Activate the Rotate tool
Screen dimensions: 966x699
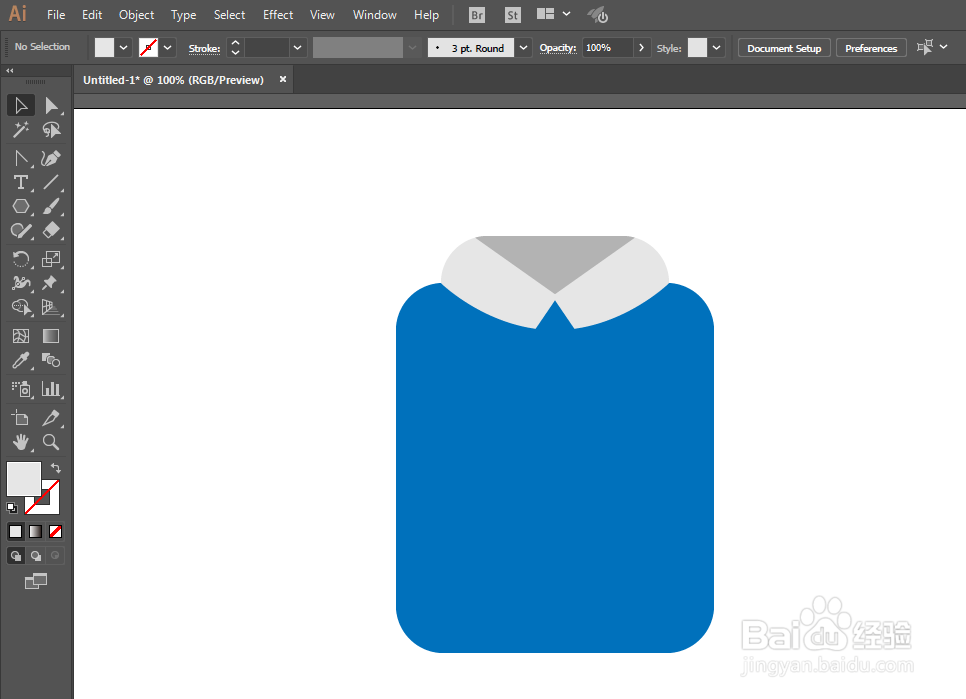(x=21, y=259)
